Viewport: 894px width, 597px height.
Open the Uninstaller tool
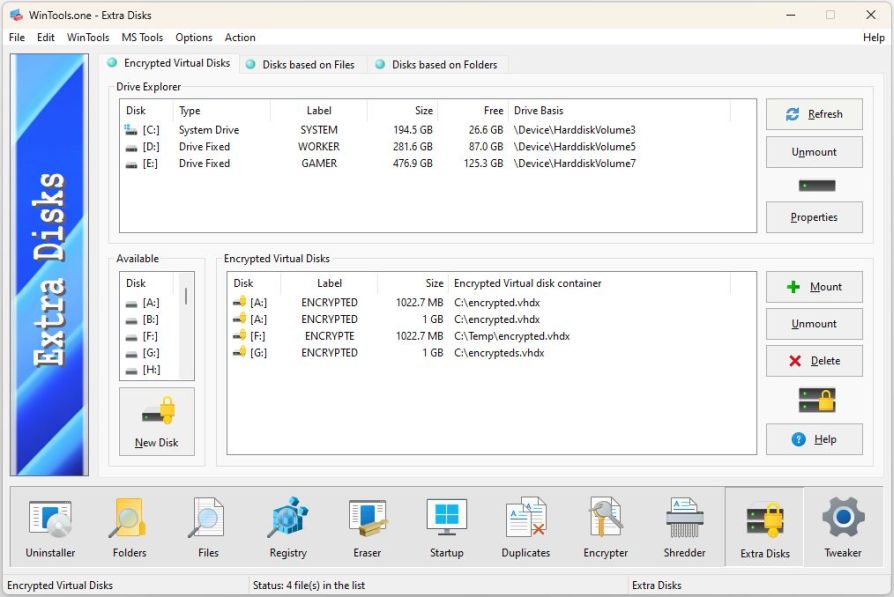[x=50, y=526]
